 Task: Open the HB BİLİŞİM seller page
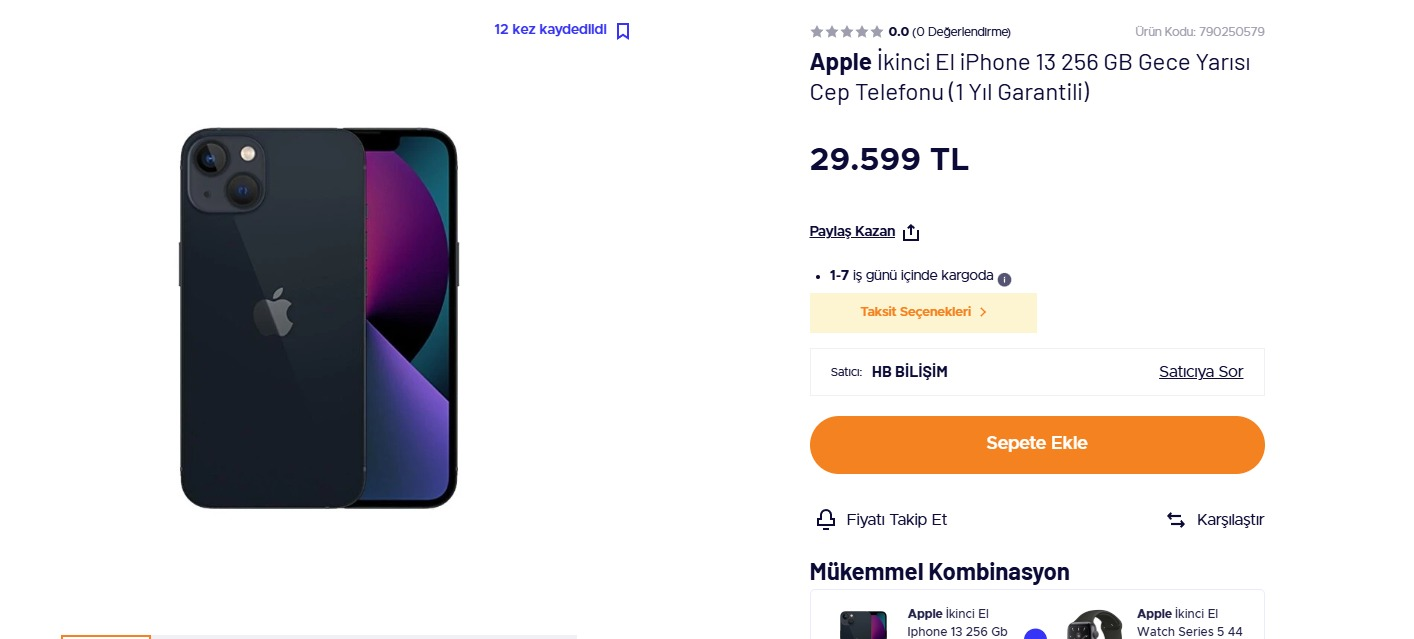[x=909, y=372]
